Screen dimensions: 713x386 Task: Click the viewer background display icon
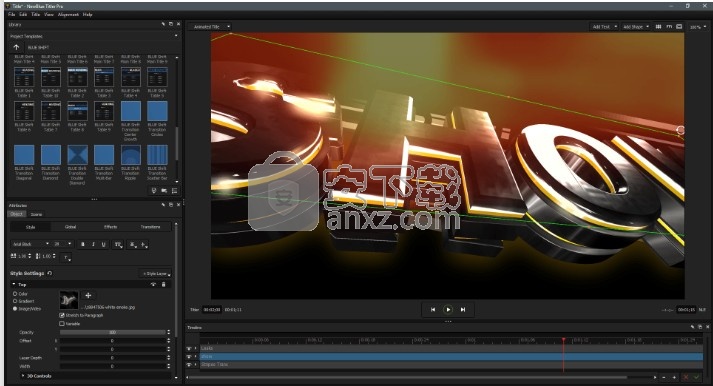(x=679, y=27)
